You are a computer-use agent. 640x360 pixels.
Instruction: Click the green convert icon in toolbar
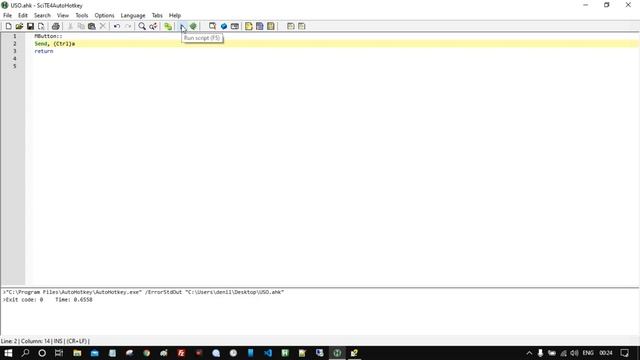coord(168,27)
